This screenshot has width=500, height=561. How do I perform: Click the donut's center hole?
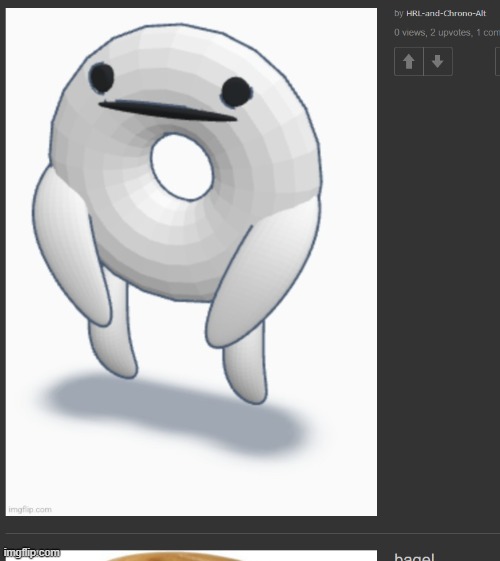[x=182, y=167]
